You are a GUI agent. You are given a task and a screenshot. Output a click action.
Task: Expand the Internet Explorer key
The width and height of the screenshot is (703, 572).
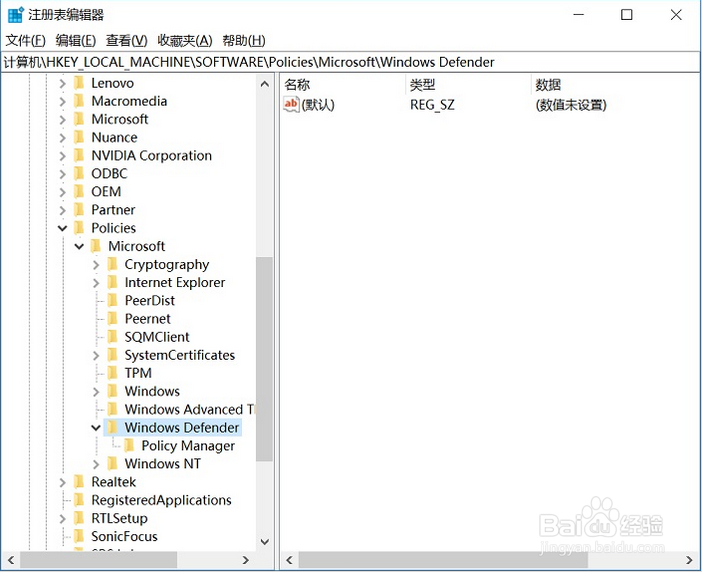[96, 283]
